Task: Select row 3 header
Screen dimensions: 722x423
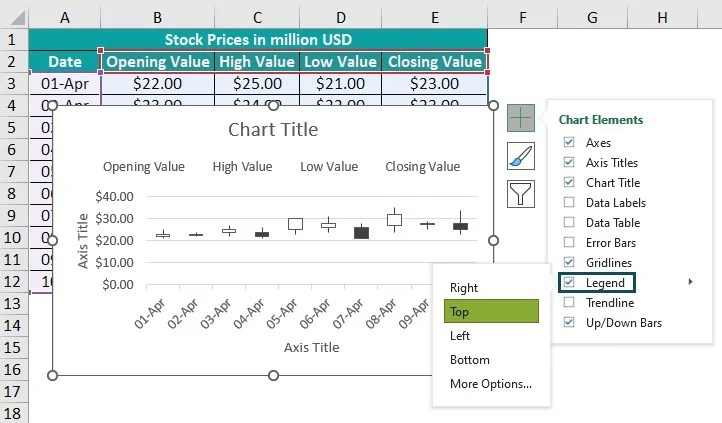Action: coord(14,83)
